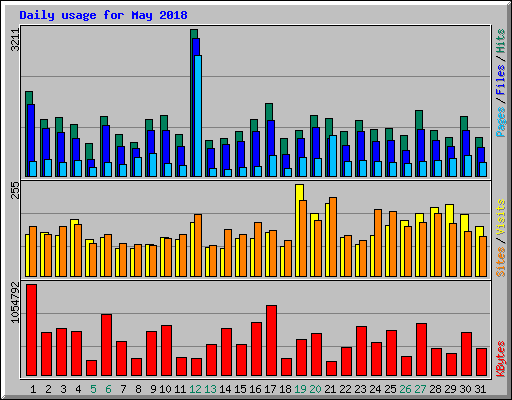Click the light blue pages bar for day 21
The image size is (512, 400).
pyautogui.click(x=333, y=156)
